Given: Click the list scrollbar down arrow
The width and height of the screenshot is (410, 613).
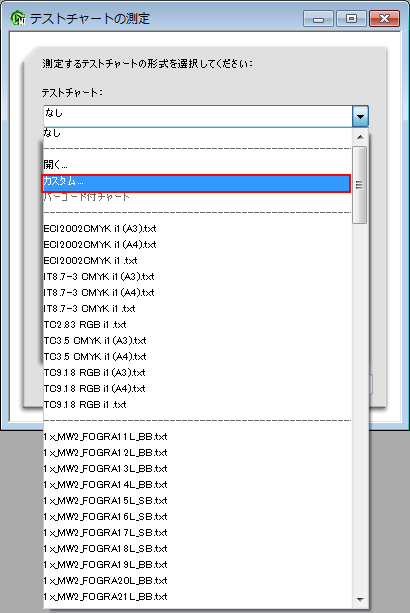Looking at the screenshot, I should click(360, 600).
